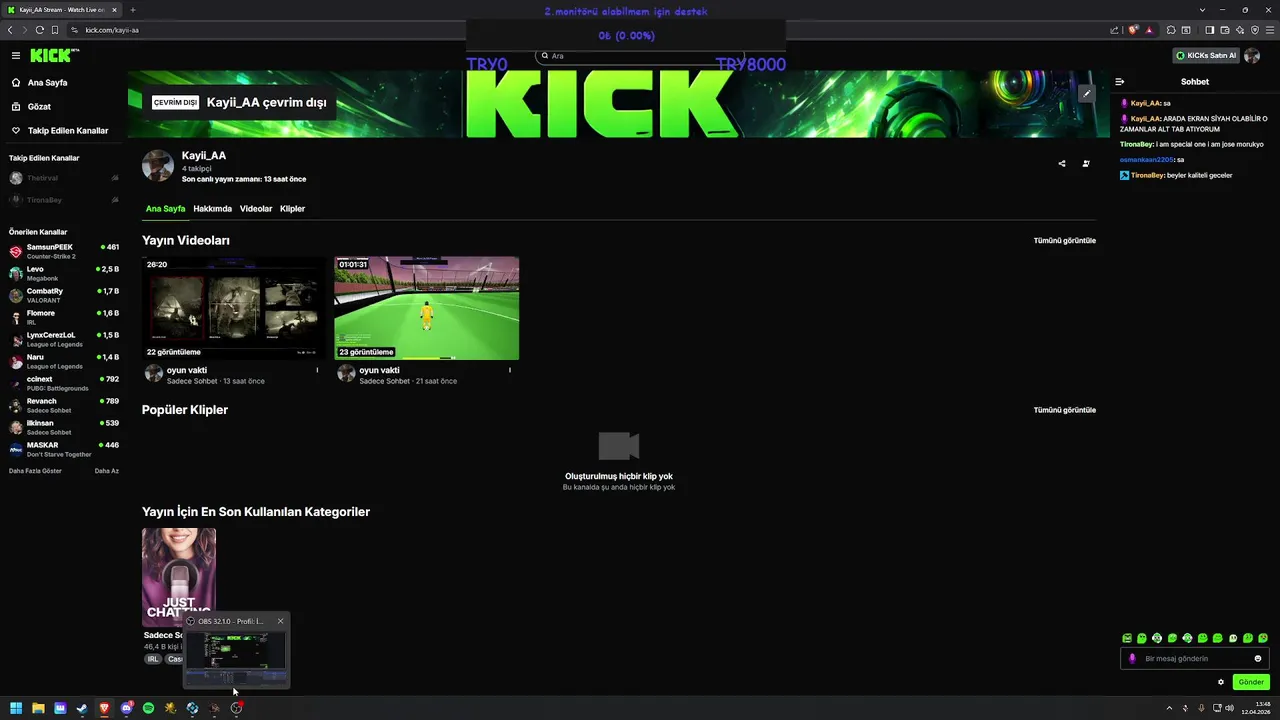Open Brave VPN shield icon
This screenshot has height=720, width=1280.
[x=1254, y=30]
